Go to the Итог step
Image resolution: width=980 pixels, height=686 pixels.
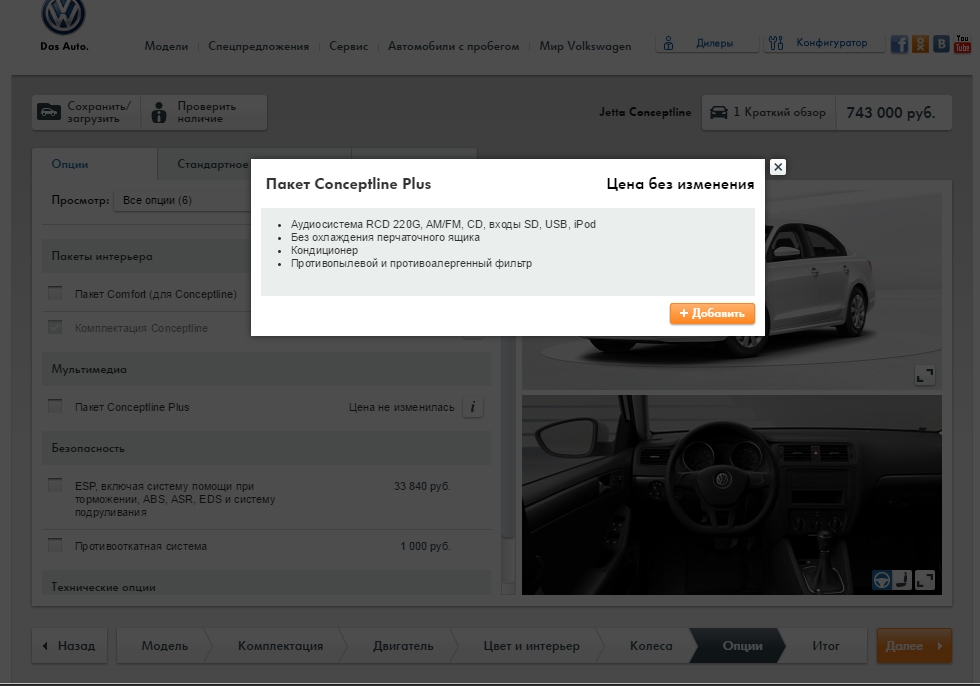pyautogui.click(x=826, y=646)
